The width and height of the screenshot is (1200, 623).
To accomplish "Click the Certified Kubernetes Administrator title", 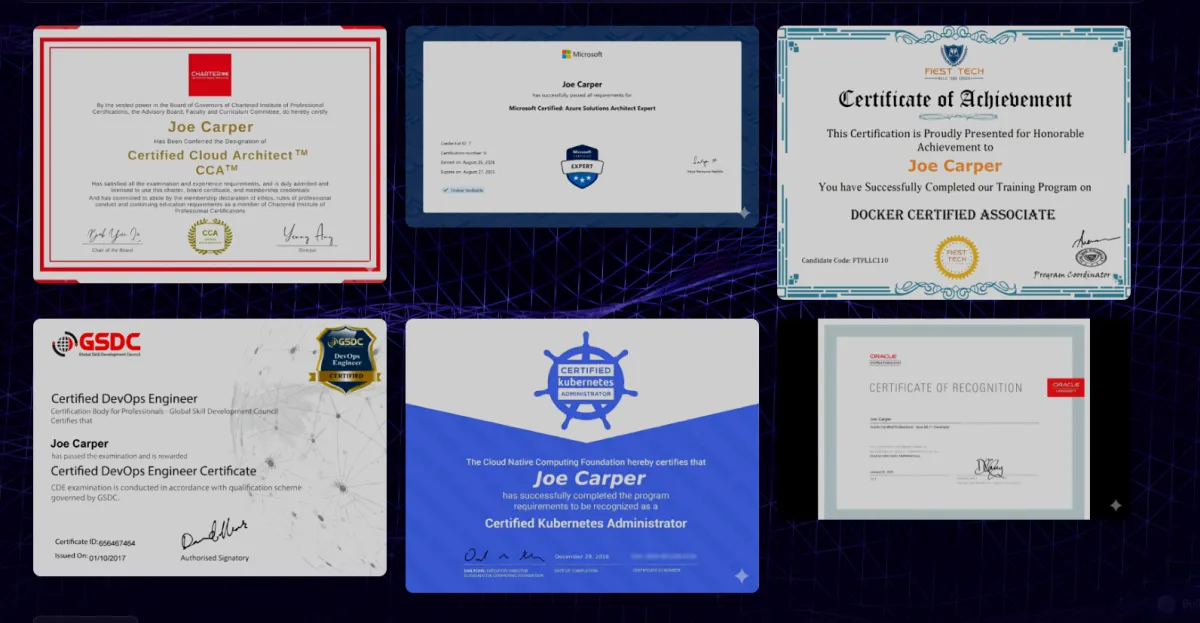I will click(585, 523).
